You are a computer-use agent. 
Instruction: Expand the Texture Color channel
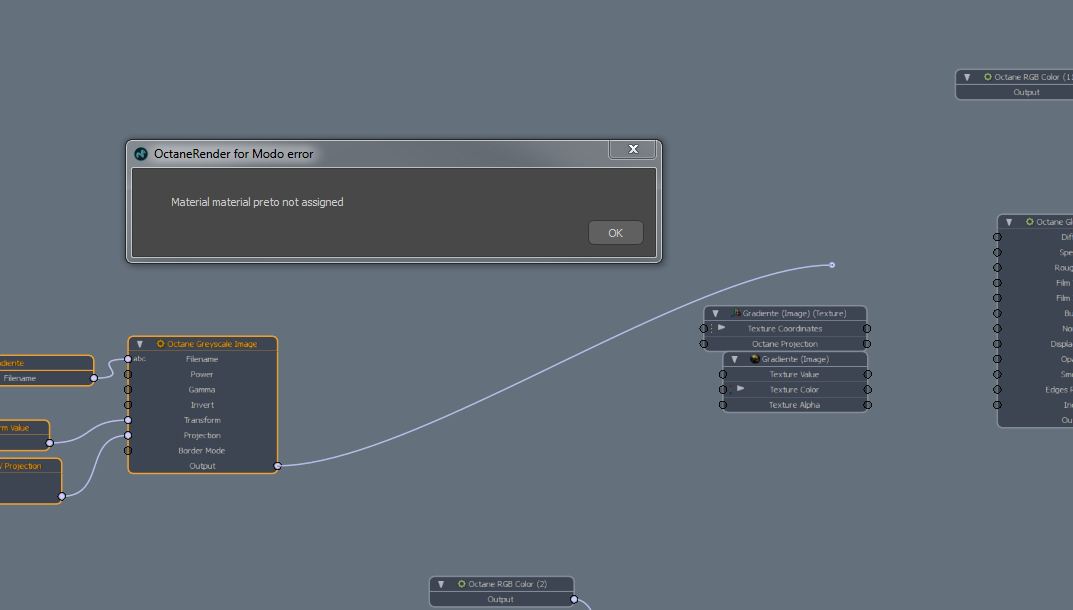(x=740, y=389)
